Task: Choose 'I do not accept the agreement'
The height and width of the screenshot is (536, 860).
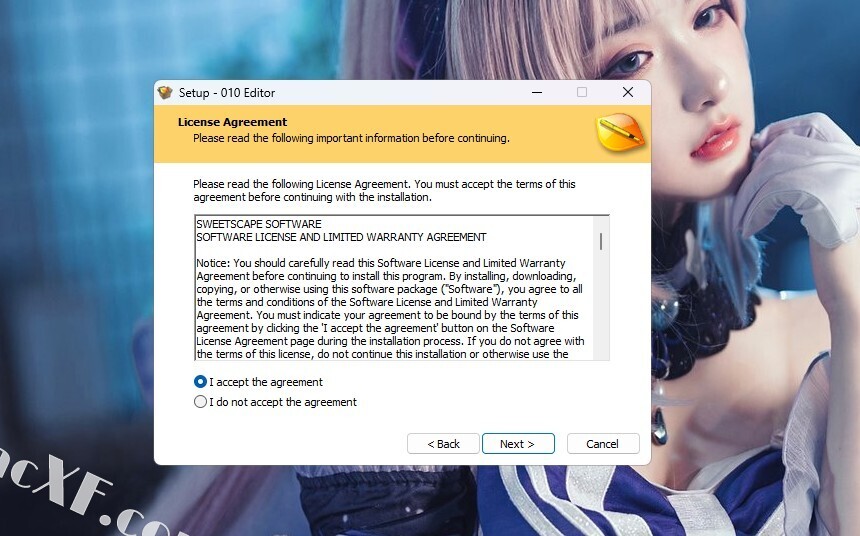Action: (200, 402)
